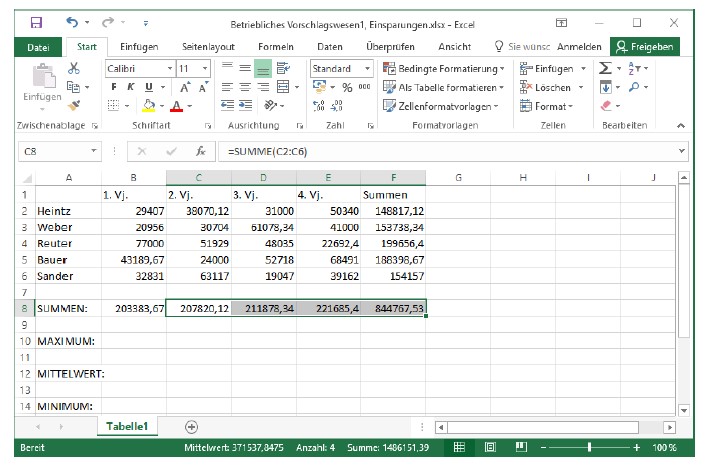
Task: Expand the Name Box C8 dropdown
Action: coord(94,151)
